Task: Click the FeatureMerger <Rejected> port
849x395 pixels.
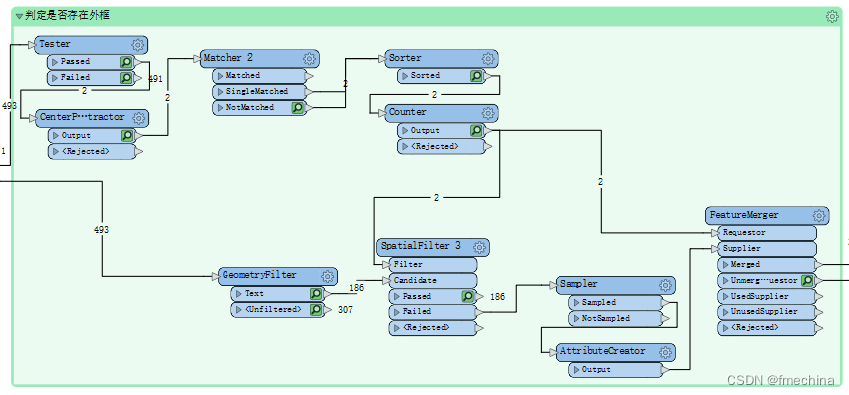Action: coord(766,328)
